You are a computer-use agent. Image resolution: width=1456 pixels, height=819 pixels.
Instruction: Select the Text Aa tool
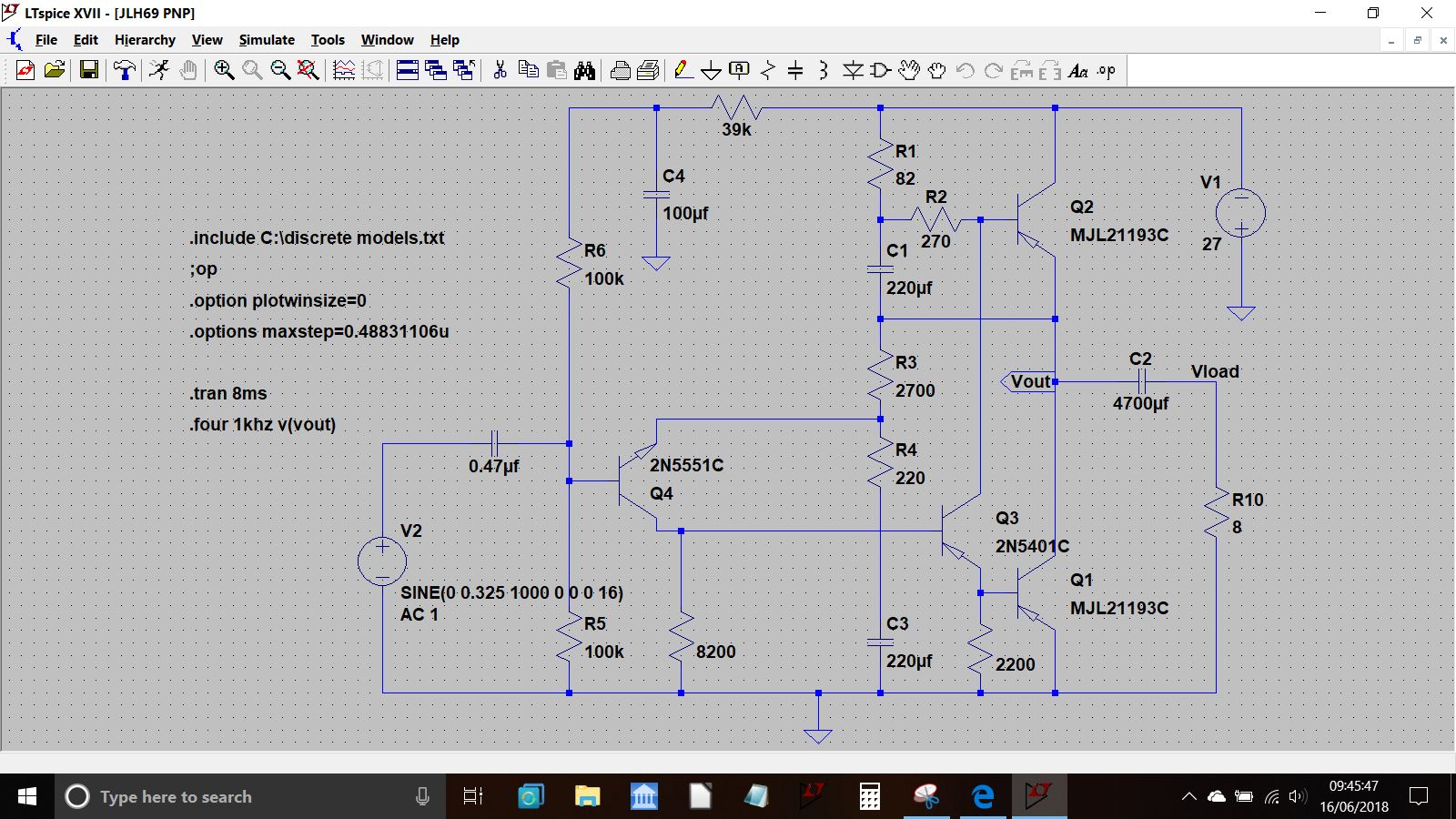point(1078,70)
